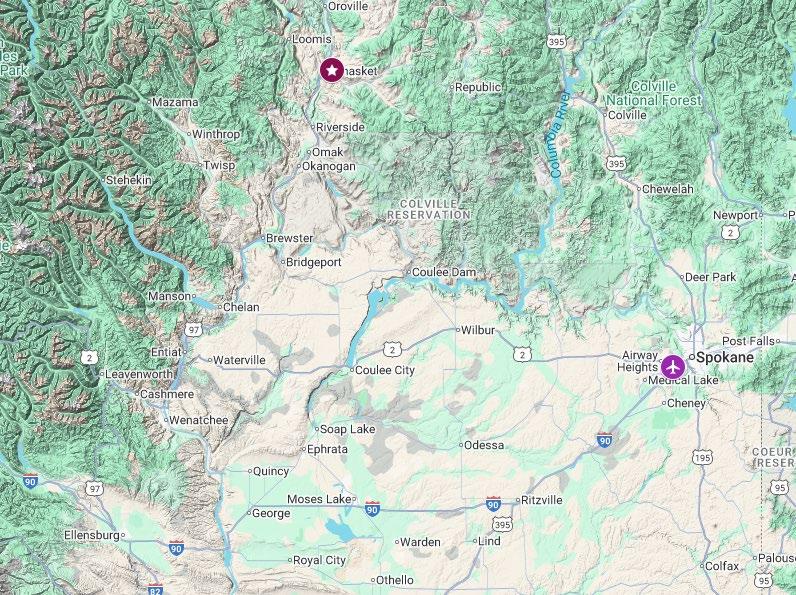This screenshot has height=595, width=796.
Task: Click the US 2 shield near Coulee City
Action: pyautogui.click(x=392, y=350)
